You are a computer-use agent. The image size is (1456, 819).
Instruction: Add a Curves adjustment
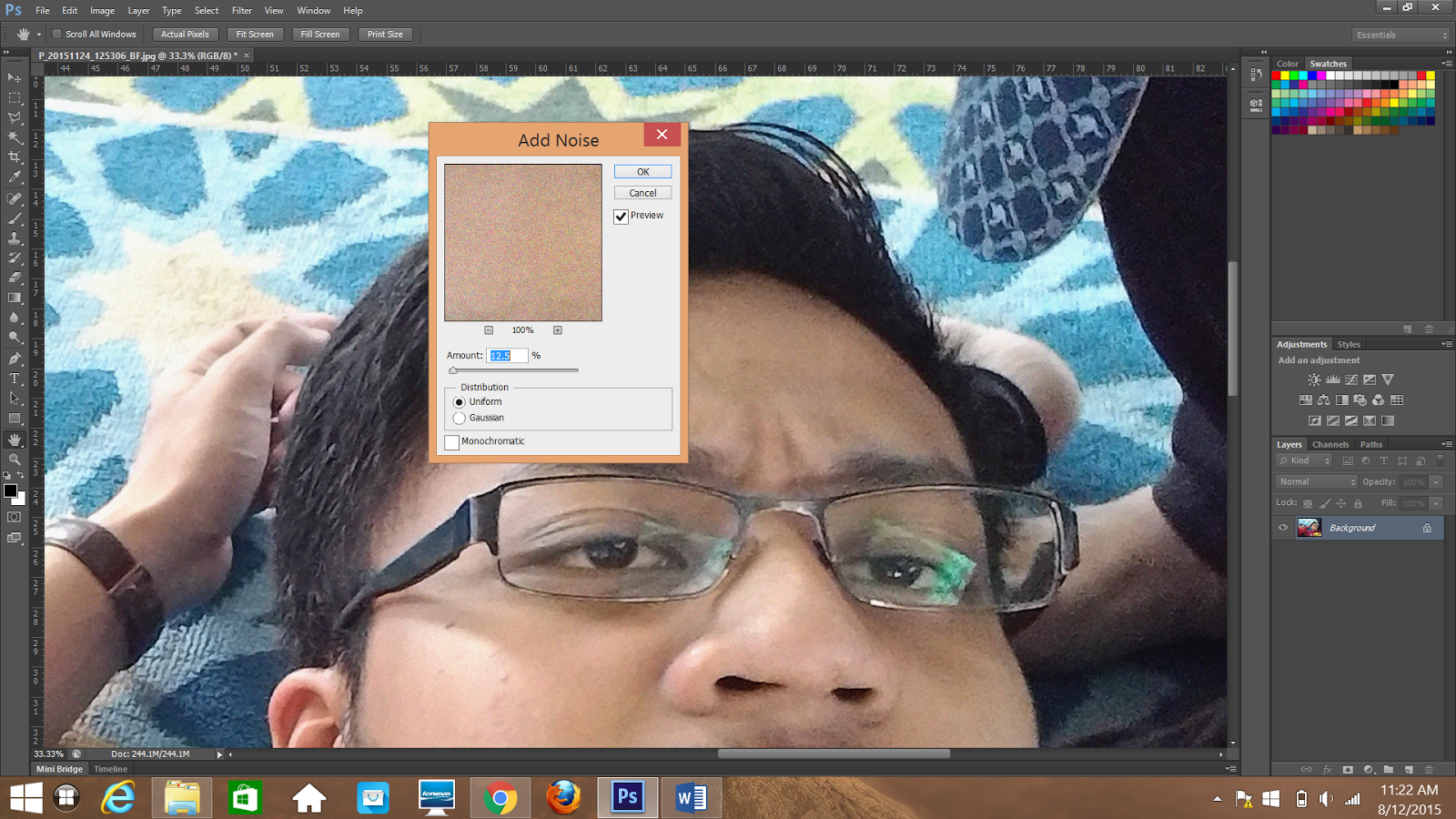(1350, 380)
